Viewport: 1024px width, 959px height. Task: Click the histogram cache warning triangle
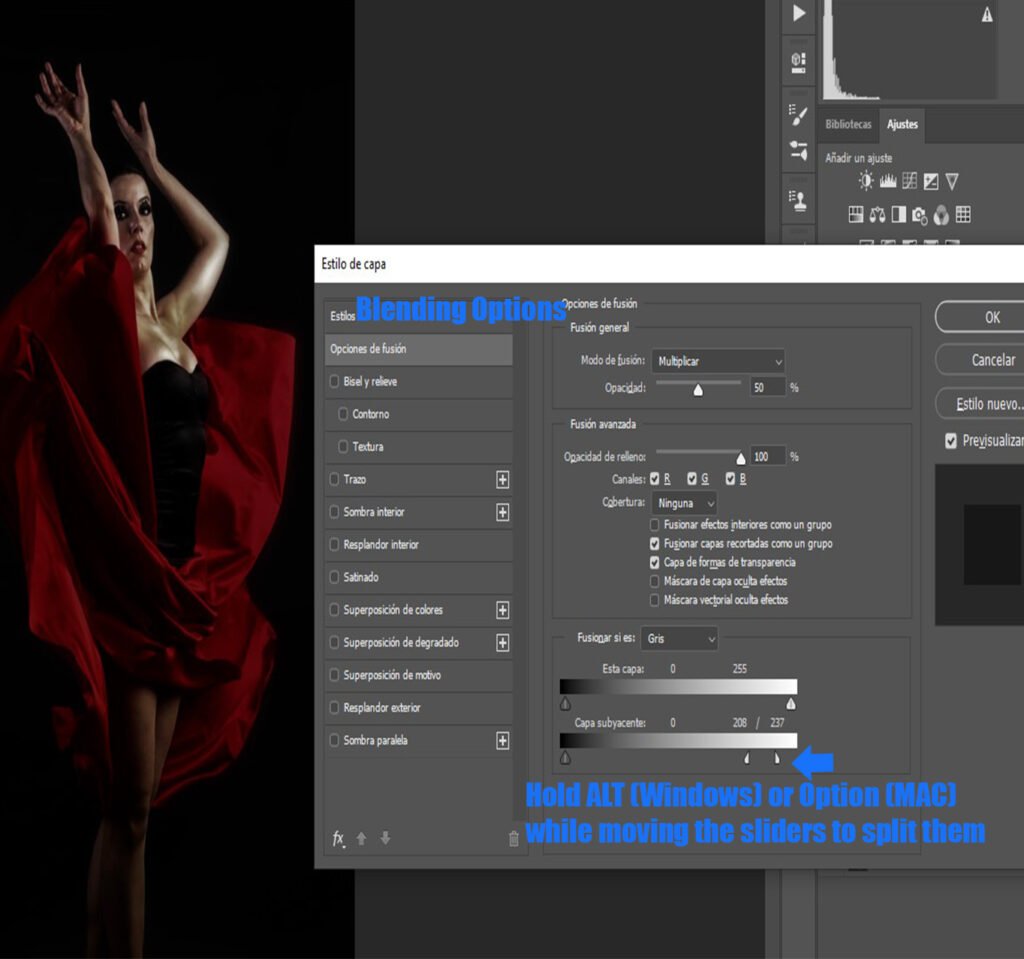[987, 14]
